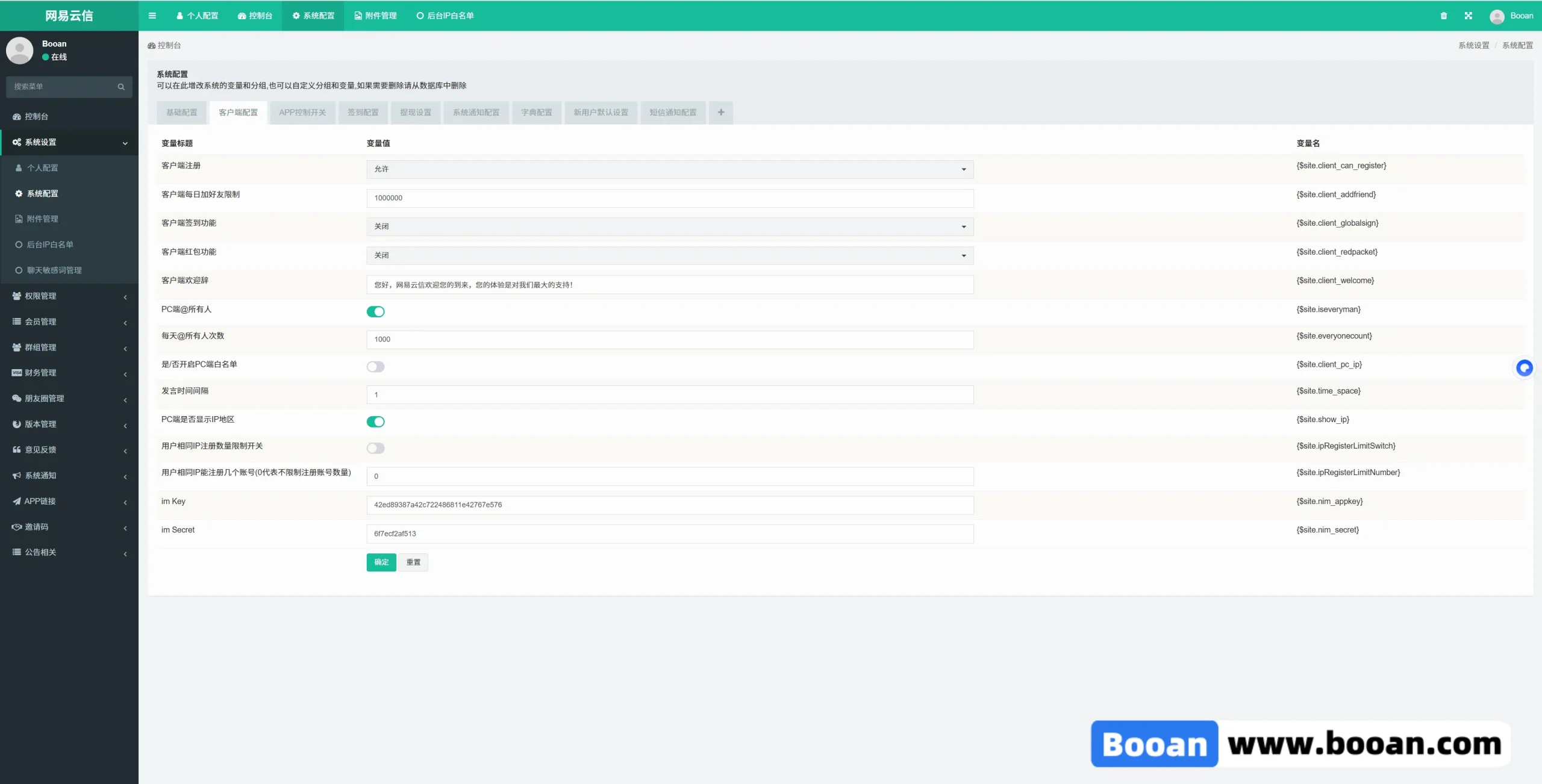
Task: Open the 客户端红包功能 dropdown
Action: click(x=669, y=255)
